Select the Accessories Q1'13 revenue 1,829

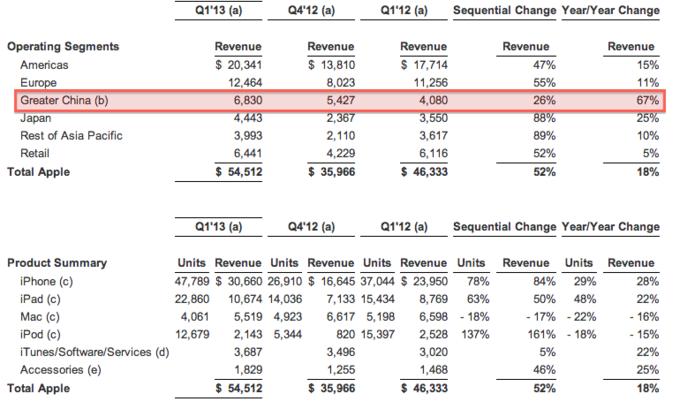pyautogui.click(x=248, y=370)
